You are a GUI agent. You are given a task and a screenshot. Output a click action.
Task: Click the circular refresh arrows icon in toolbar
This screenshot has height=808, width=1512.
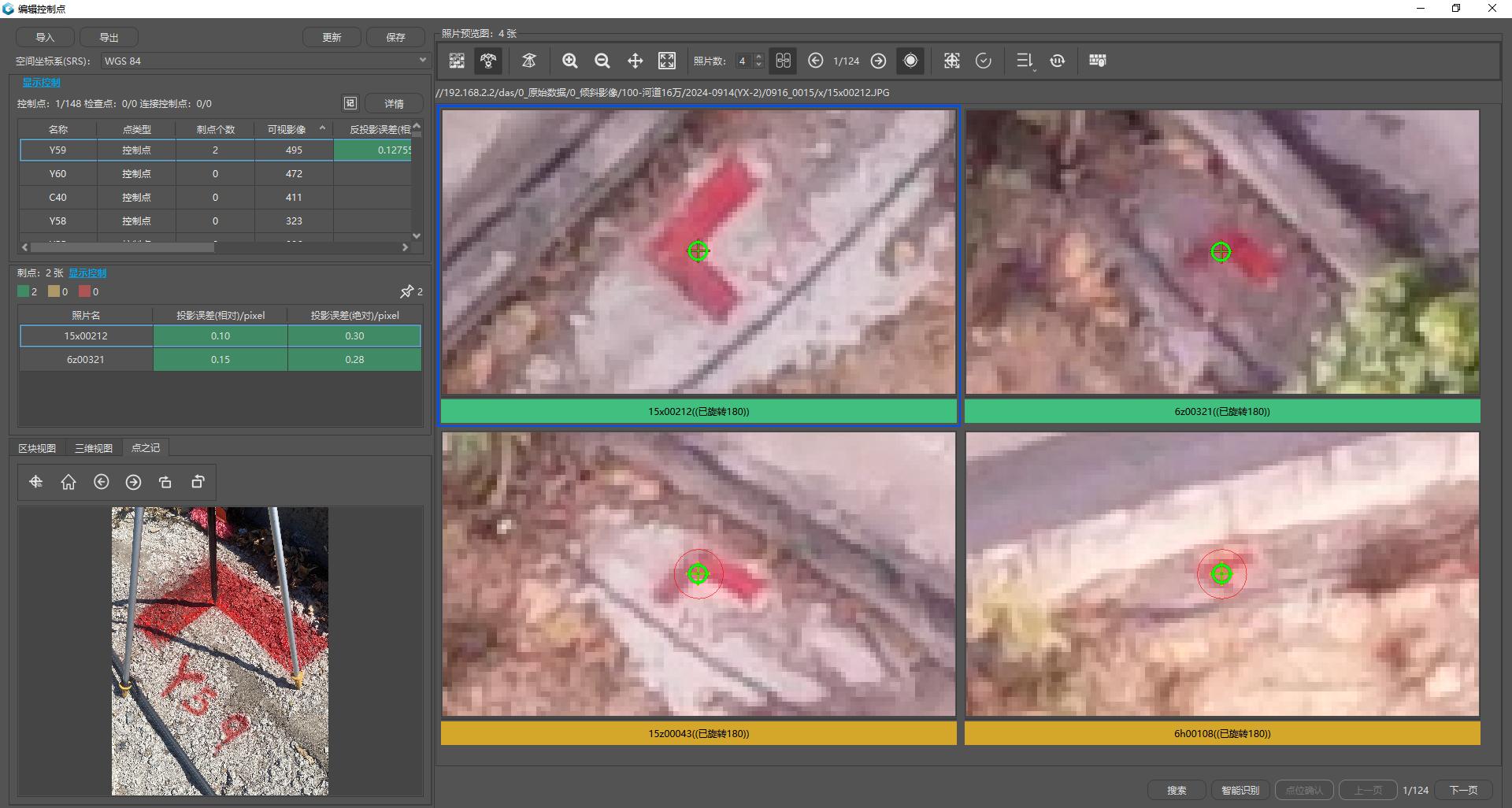point(1058,61)
